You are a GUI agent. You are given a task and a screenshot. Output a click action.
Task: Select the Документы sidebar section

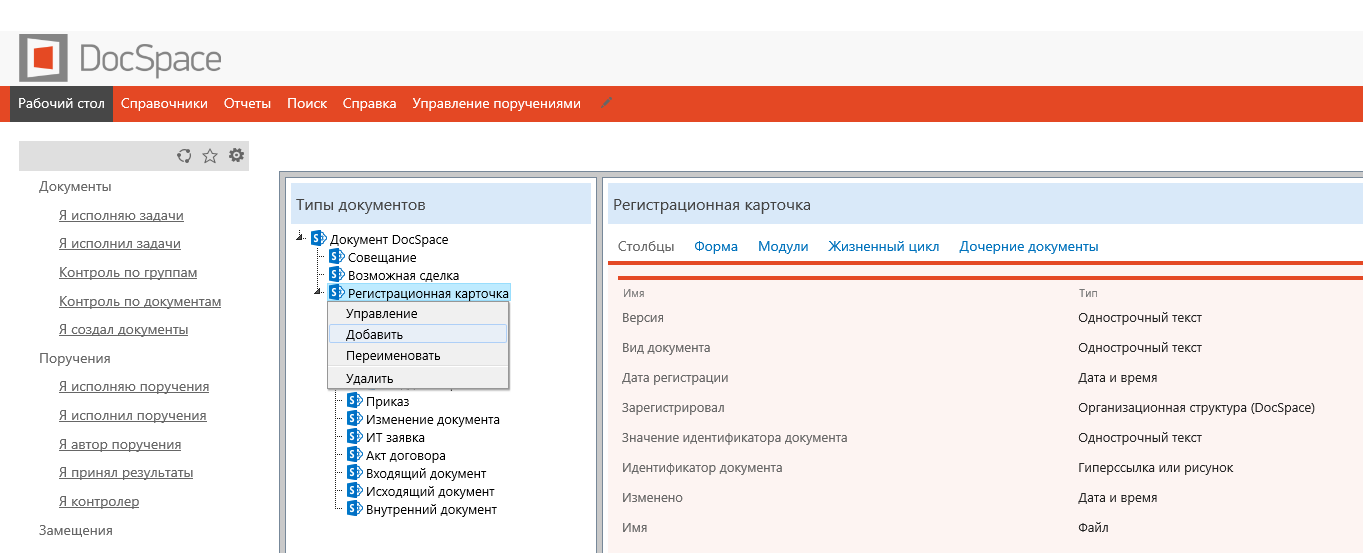click(x=75, y=186)
